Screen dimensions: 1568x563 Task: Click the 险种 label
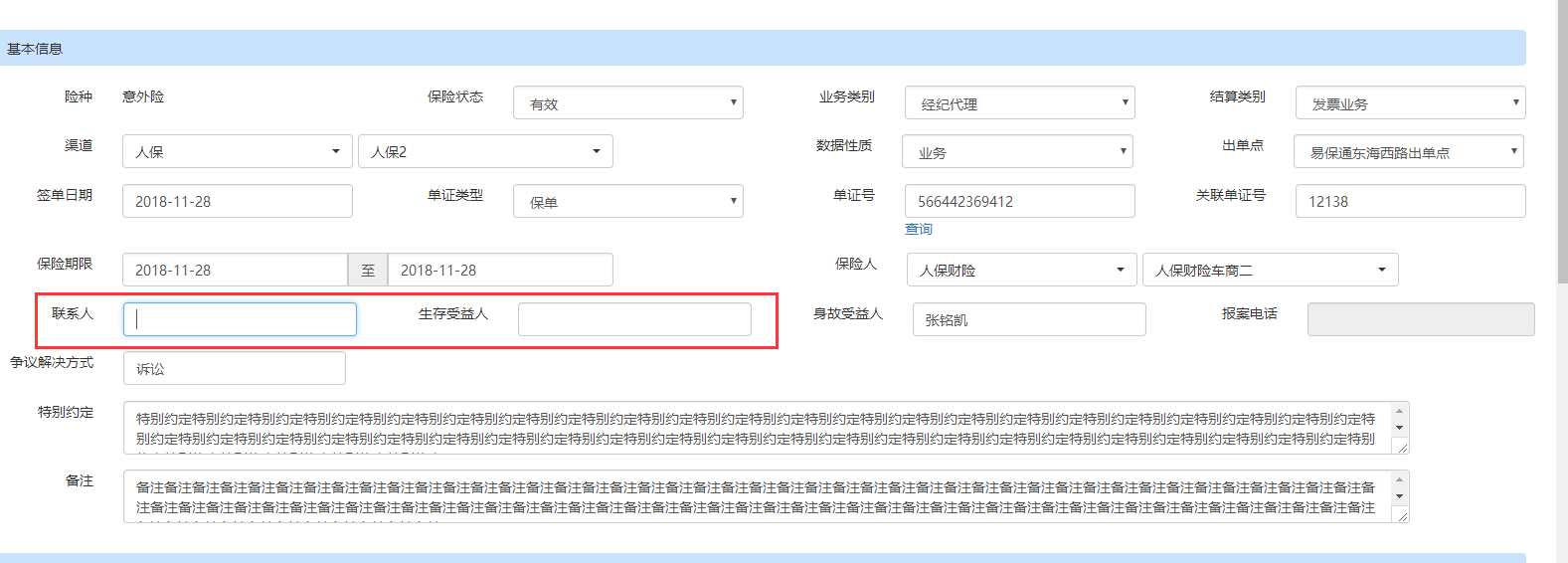pos(79,96)
